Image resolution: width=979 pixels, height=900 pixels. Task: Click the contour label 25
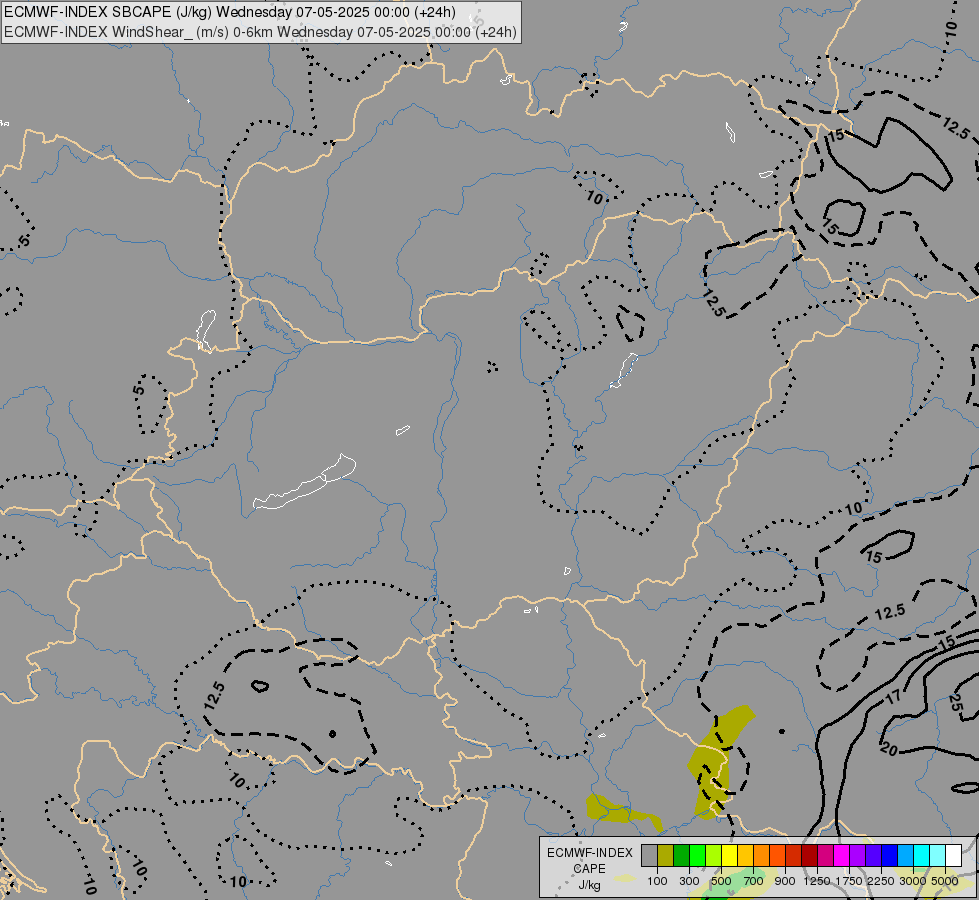(x=955, y=703)
